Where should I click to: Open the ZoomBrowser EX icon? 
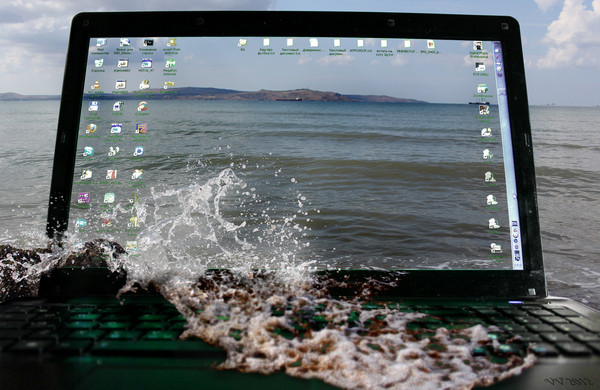(482, 89)
